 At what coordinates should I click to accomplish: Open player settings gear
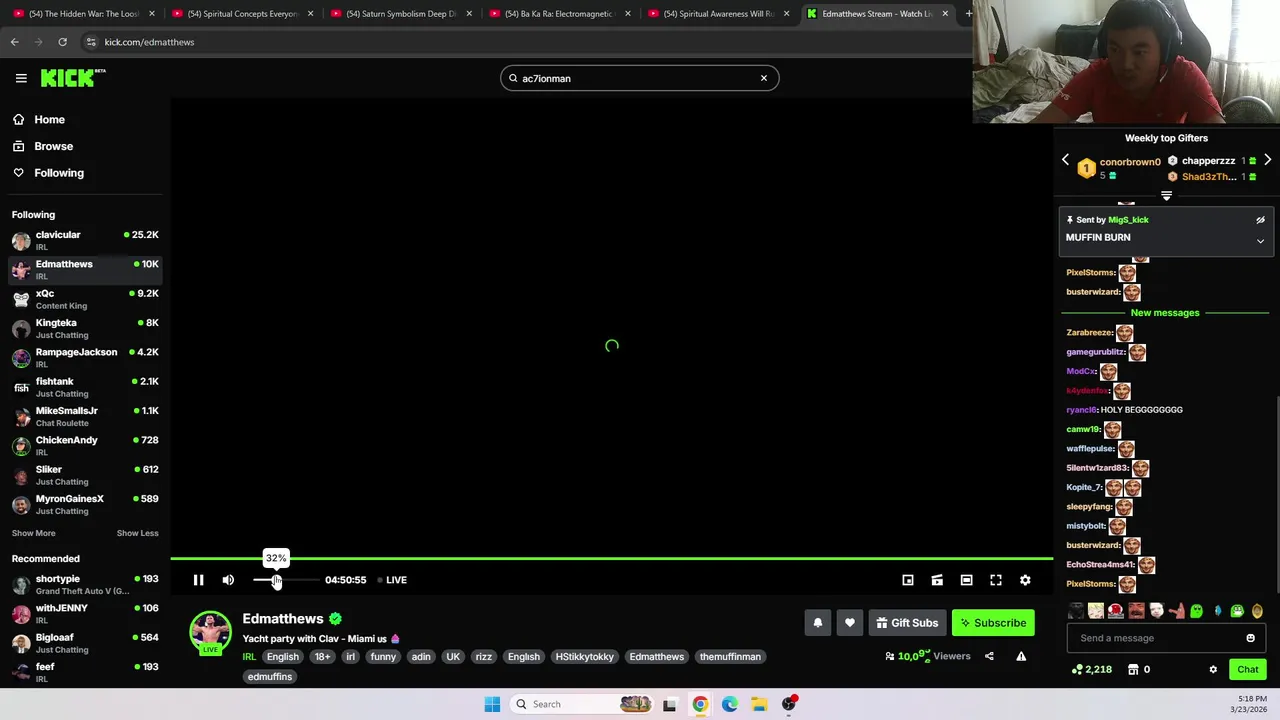[1025, 580]
